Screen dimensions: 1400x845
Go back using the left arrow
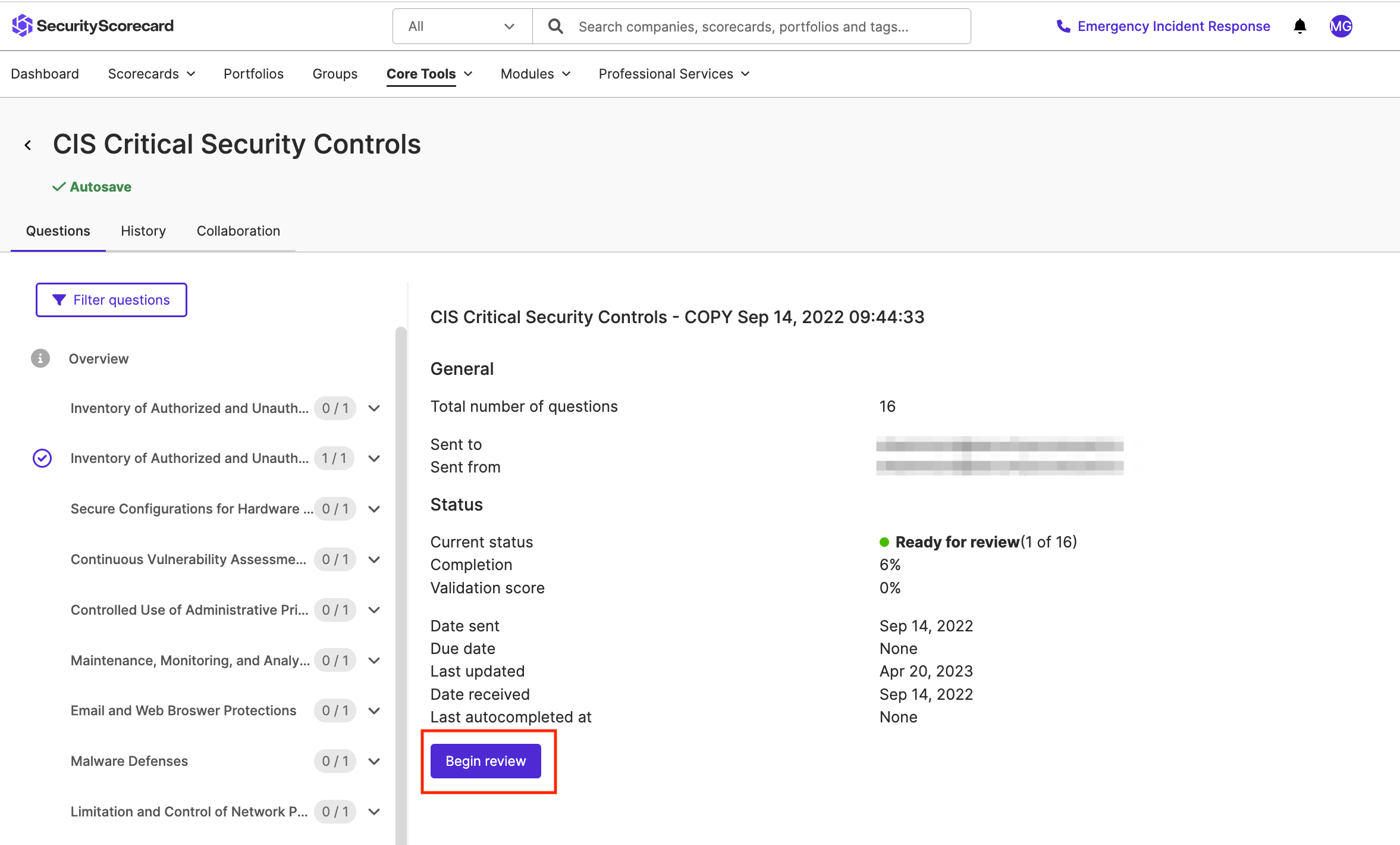28,145
